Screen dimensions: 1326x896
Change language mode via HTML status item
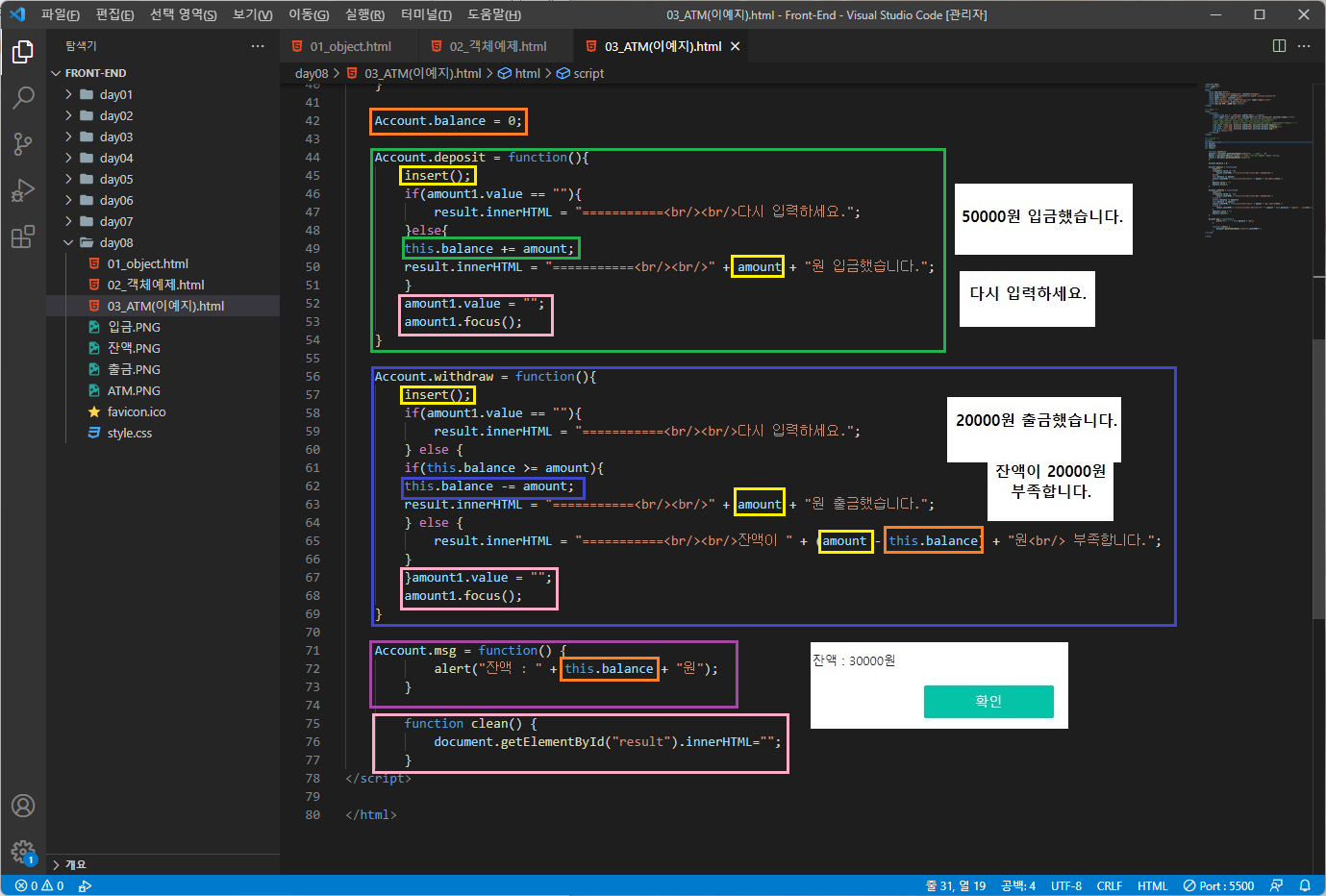(1152, 885)
